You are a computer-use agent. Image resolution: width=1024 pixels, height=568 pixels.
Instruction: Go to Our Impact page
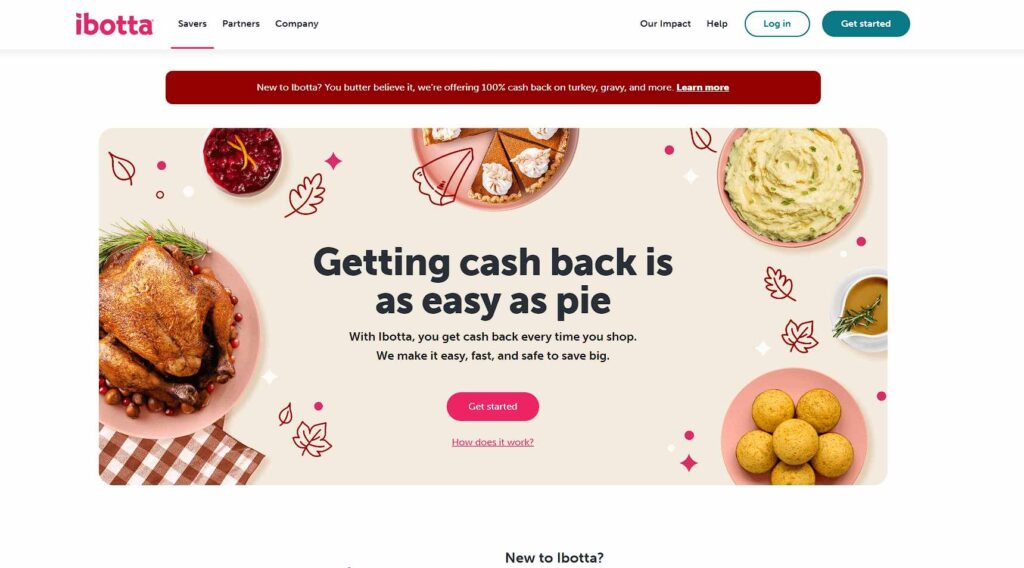[x=665, y=24]
